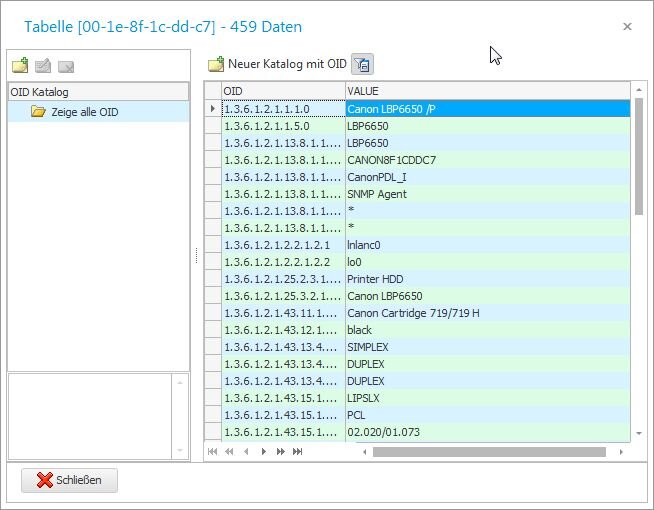The image size is (654, 510).
Task: Click the horizontal scrollbar right arrow
Action: click(621, 452)
